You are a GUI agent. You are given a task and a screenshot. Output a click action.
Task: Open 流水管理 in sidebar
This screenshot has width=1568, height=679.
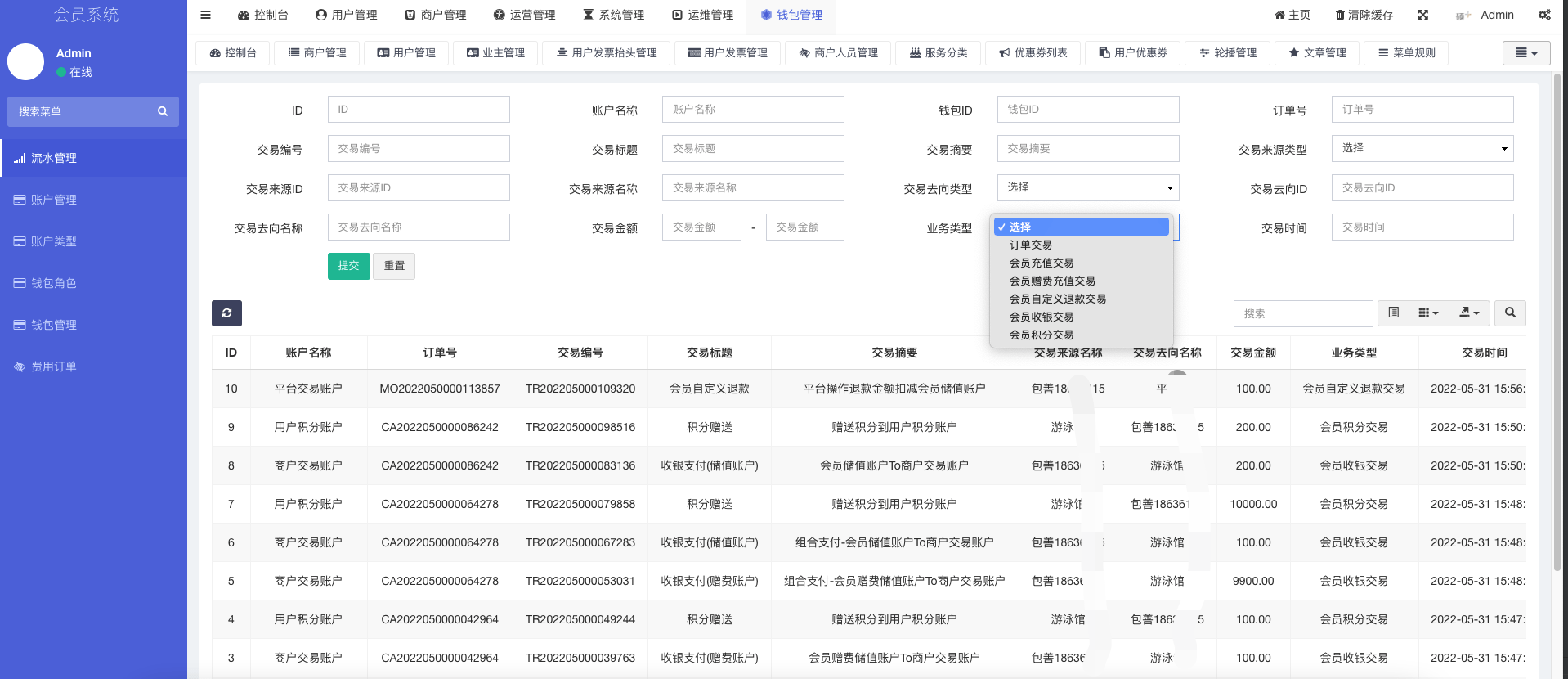(x=94, y=158)
